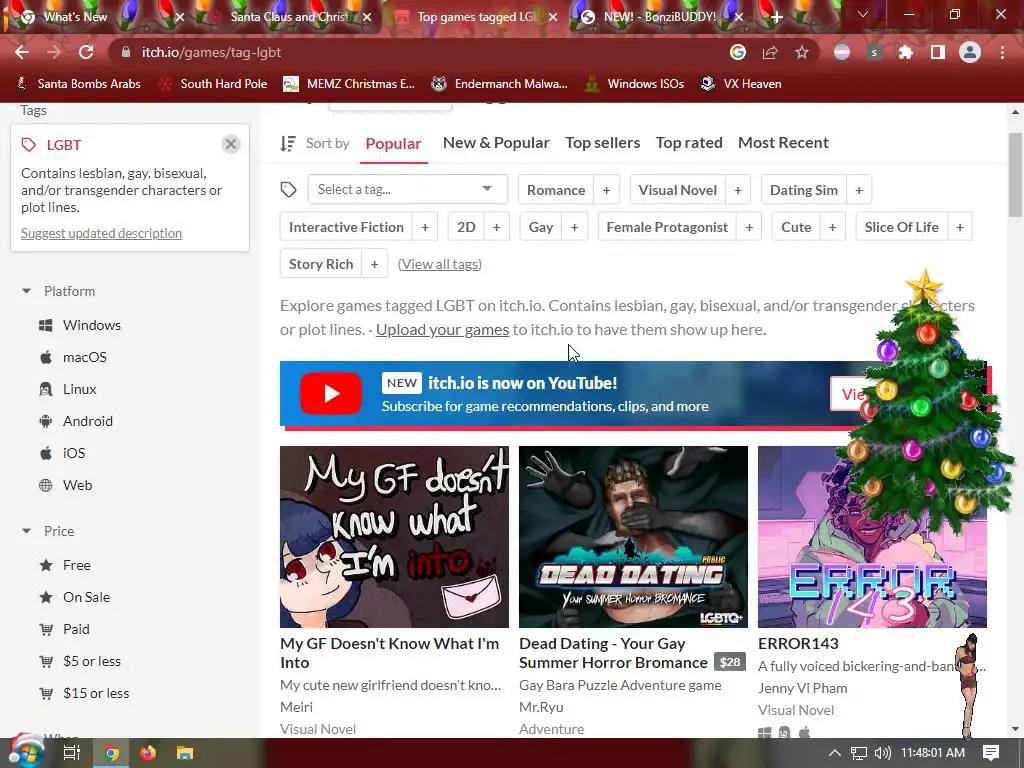Sort by Top rated
Viewport: 1024px width, 768px height.
689,143
